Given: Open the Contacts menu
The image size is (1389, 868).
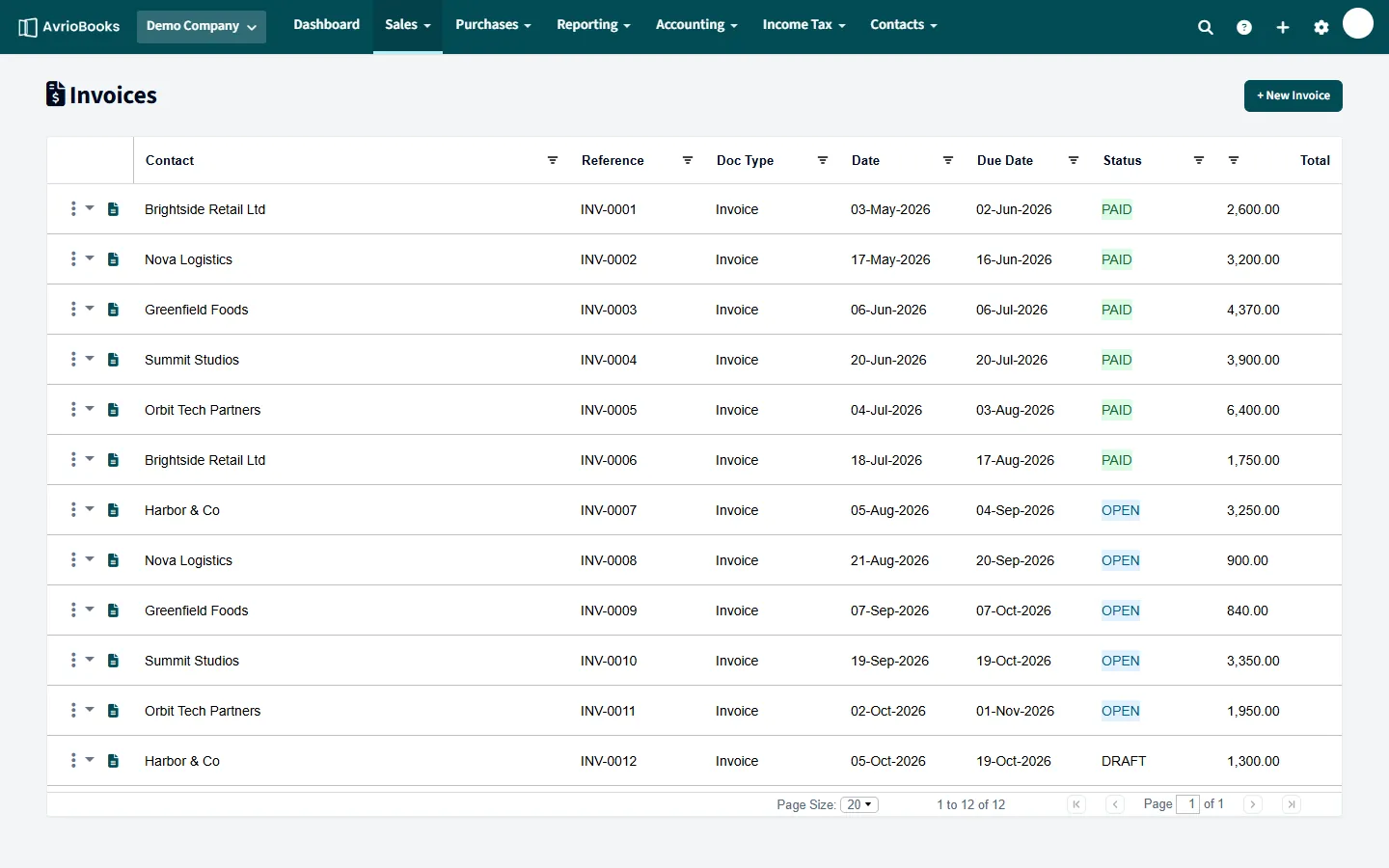Looking at the screenshot, I should tap(904, 25).
